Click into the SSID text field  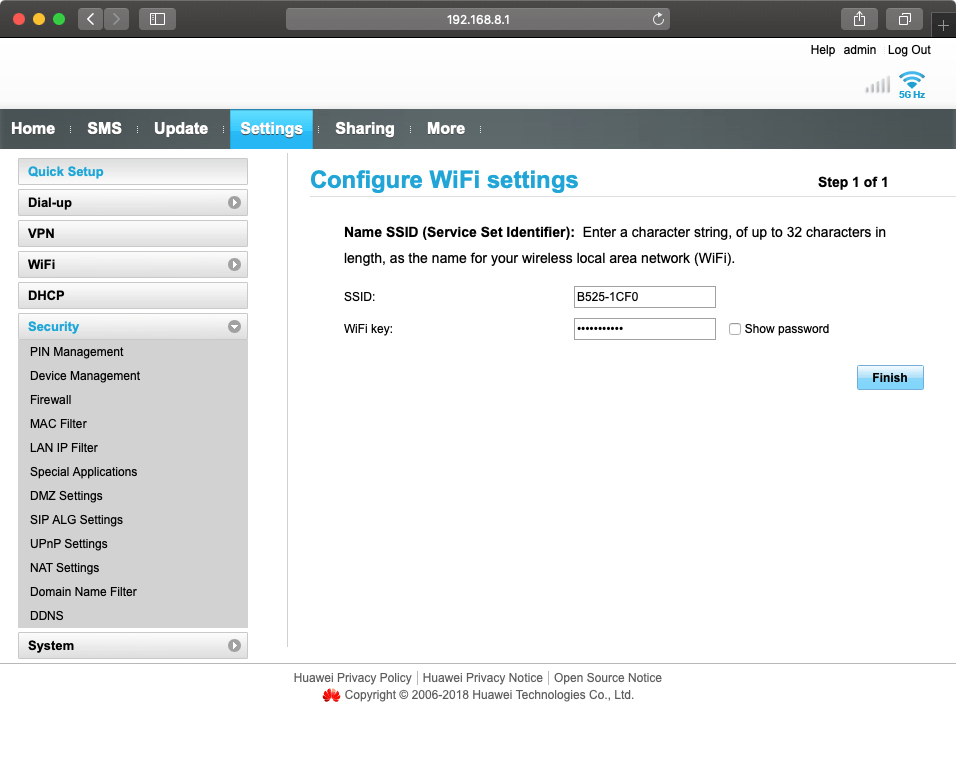tap(644, 297)
